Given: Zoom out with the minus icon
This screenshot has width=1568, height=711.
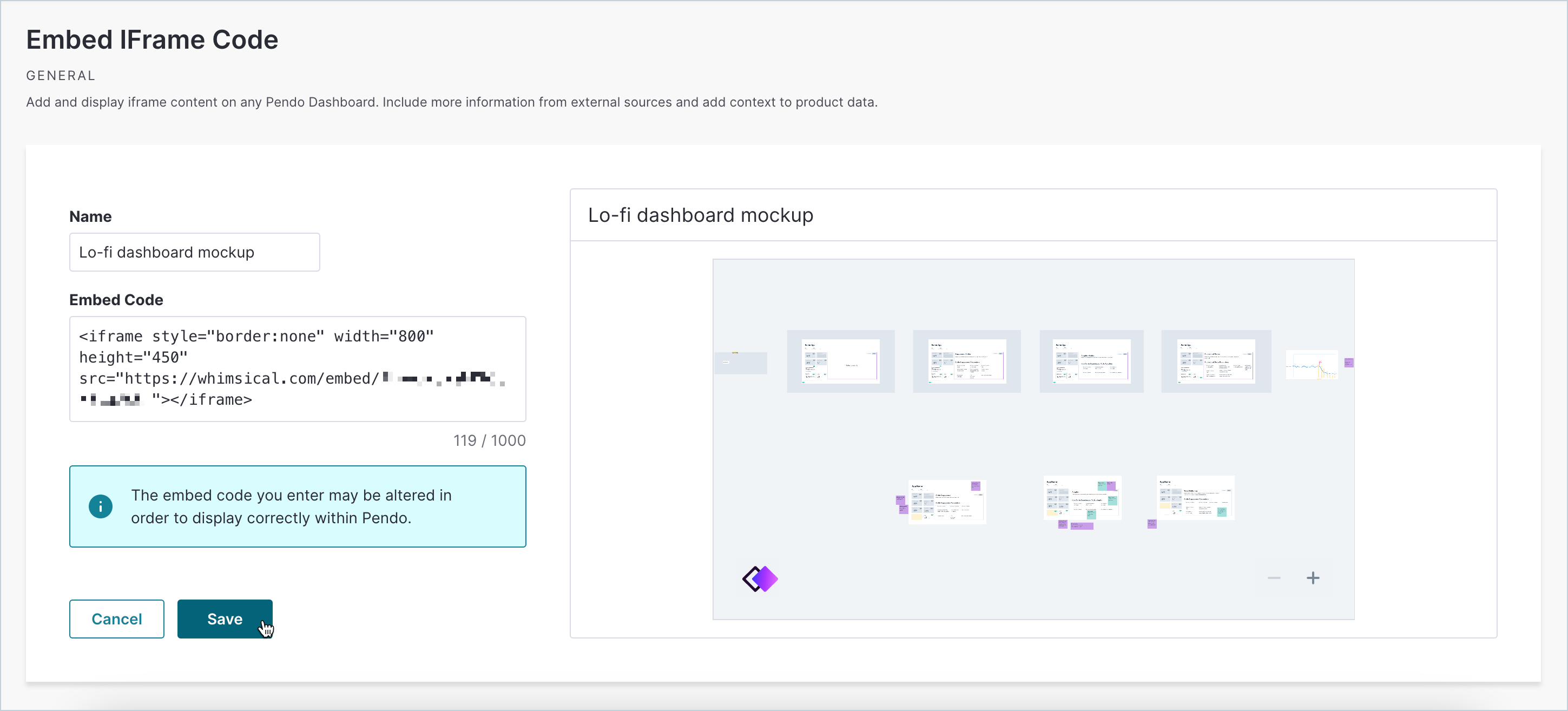Looking at the screenshot, I should tap(1274, 578).
